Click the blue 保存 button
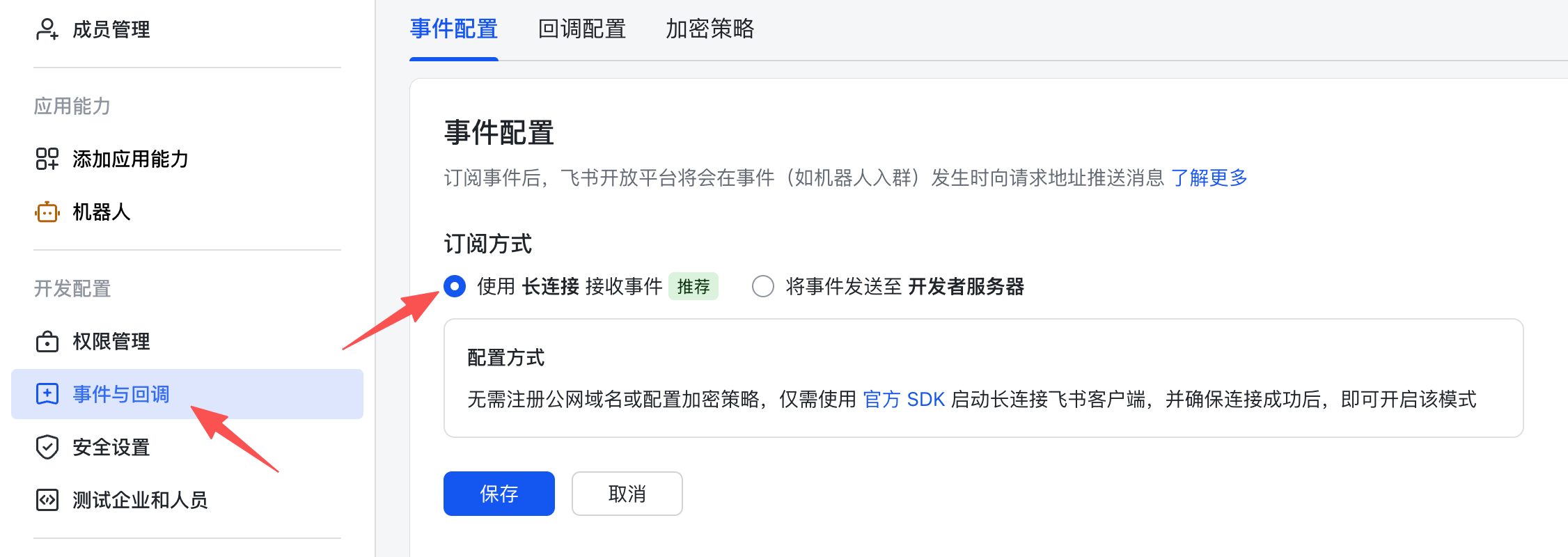1568x557 pixels. click(499, 494)
